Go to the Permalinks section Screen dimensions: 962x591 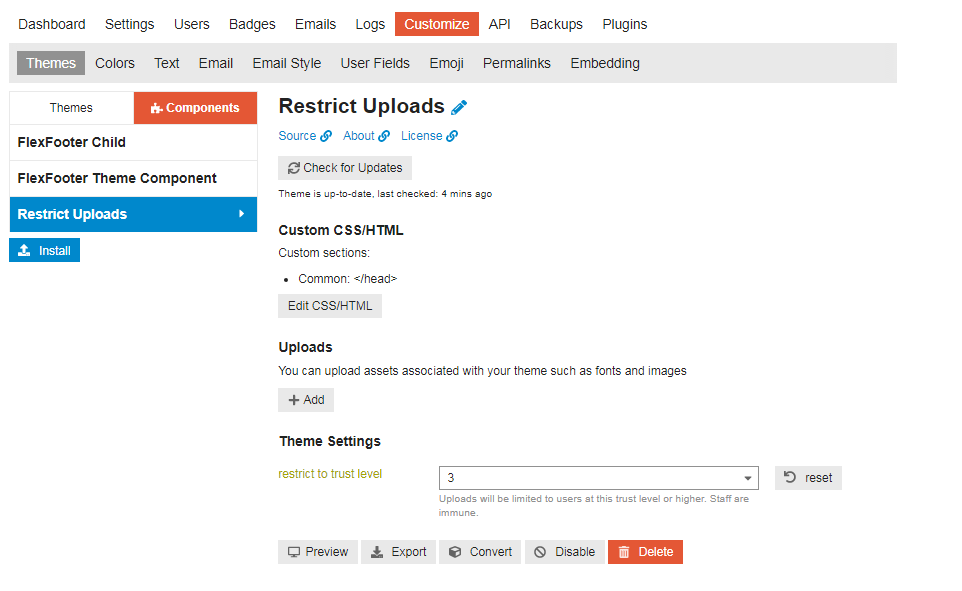[x=517, y=63]
